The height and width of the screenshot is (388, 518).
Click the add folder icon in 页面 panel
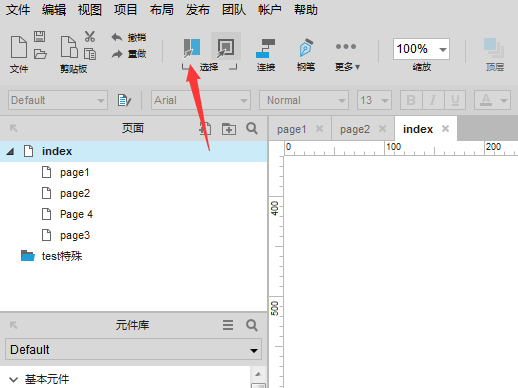(x=229, y=128)
